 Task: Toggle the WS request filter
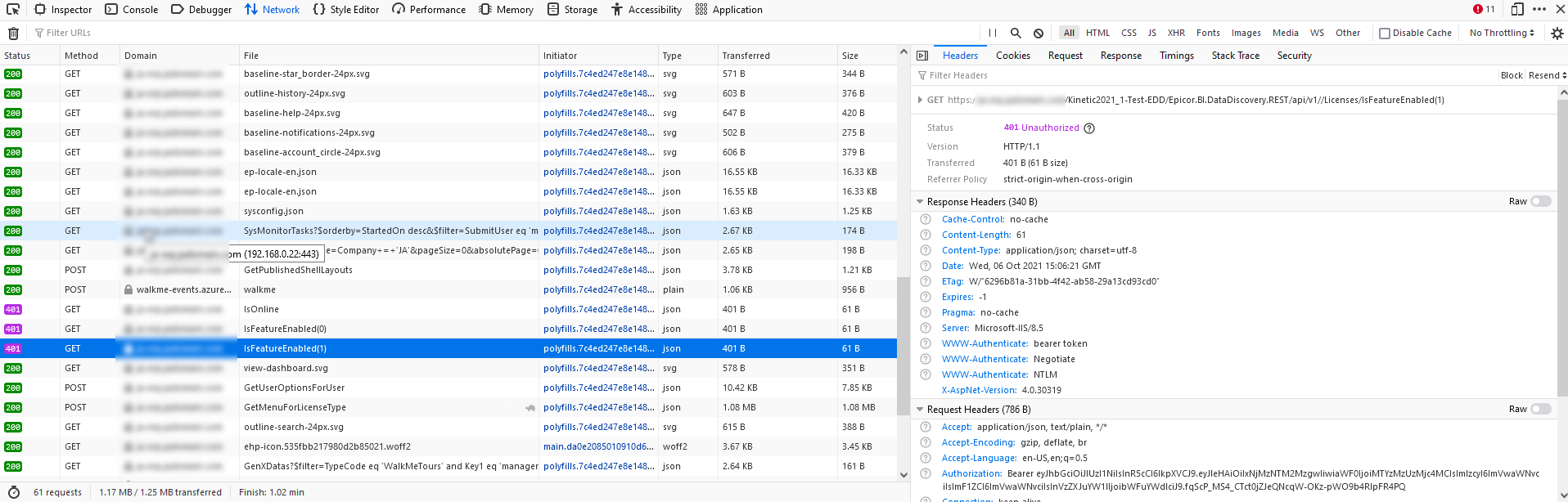1317,34
